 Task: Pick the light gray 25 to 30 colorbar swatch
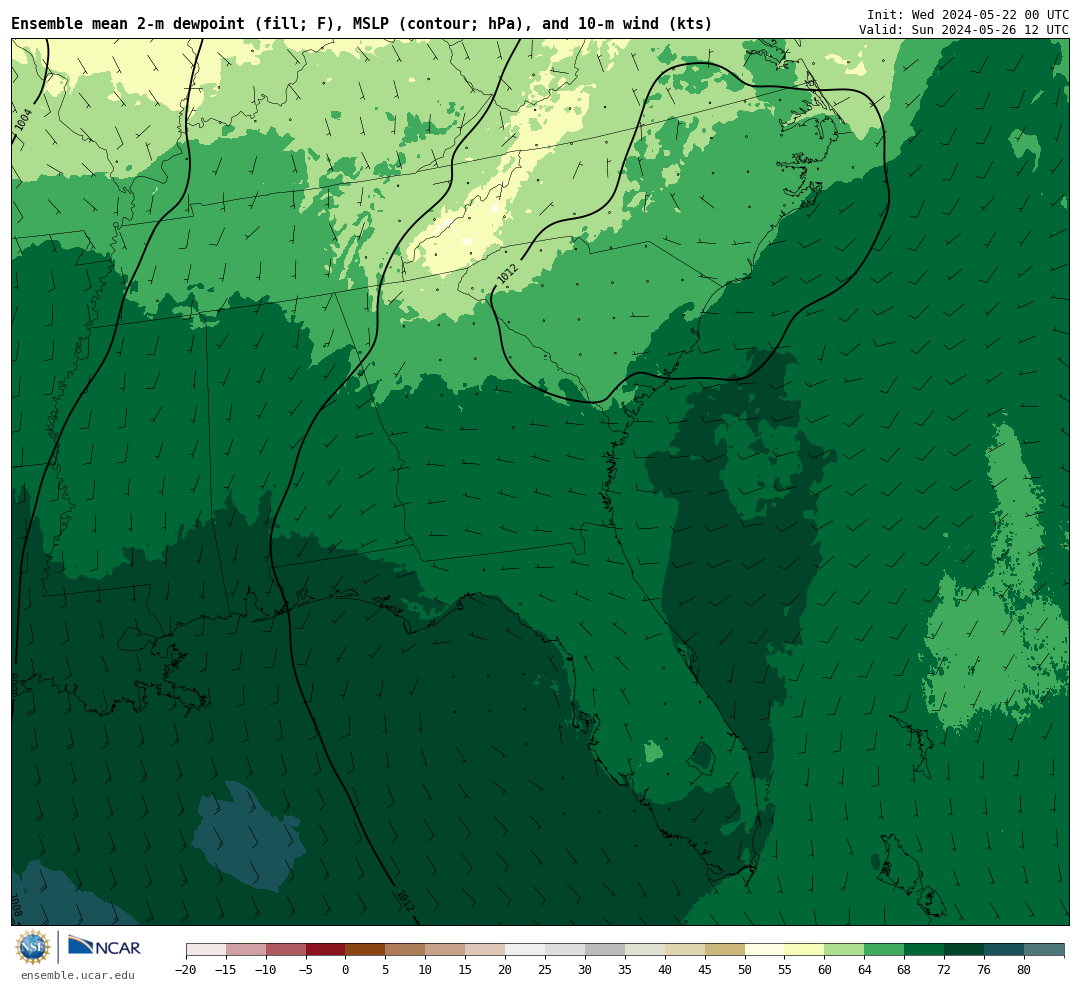pyautogui.click(x=565, y=950)
